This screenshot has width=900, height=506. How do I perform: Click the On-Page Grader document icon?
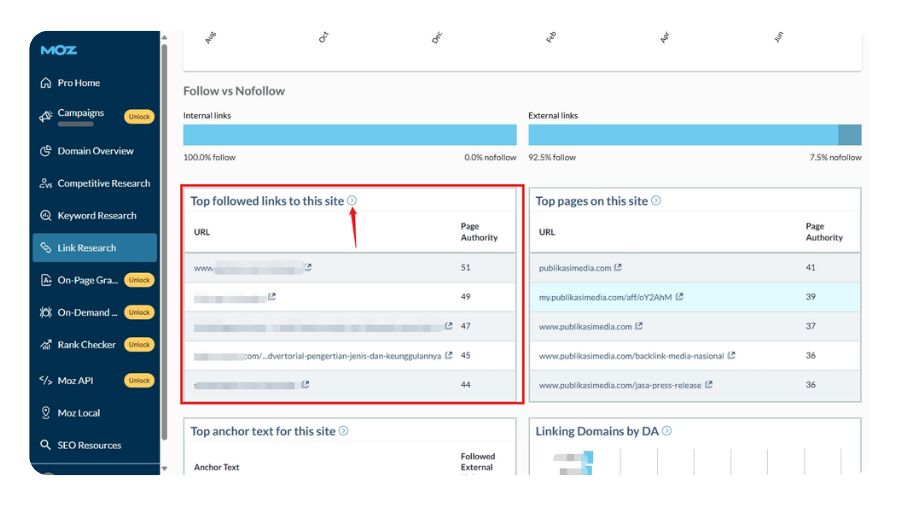click(46, 280)
